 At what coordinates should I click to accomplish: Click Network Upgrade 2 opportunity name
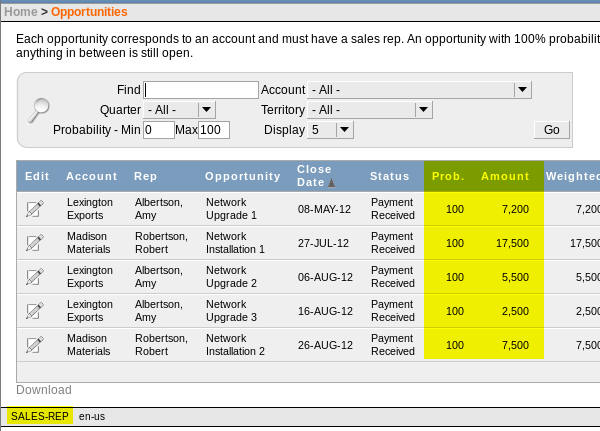231,277
